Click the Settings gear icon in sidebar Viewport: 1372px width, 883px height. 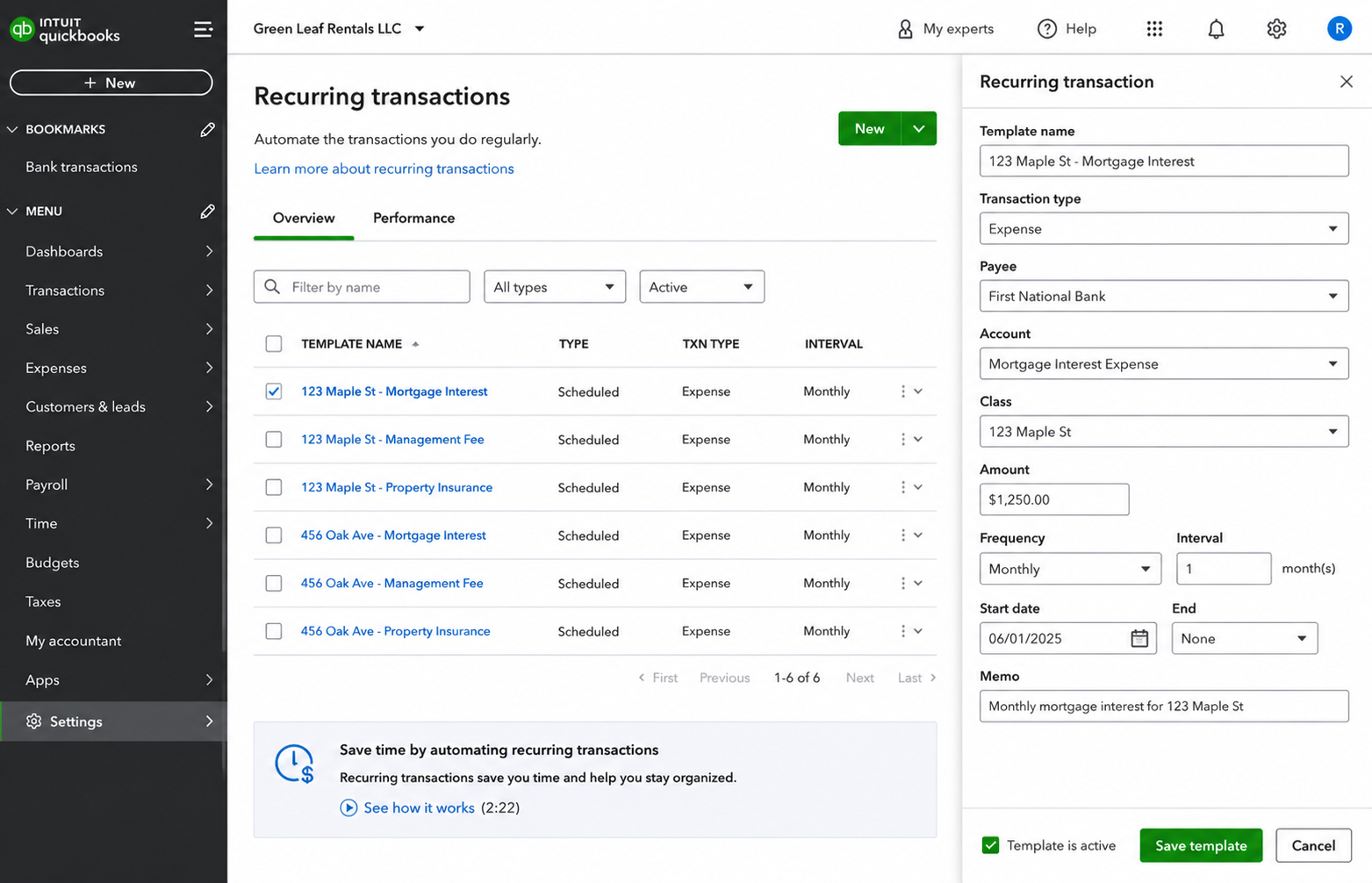33,721
